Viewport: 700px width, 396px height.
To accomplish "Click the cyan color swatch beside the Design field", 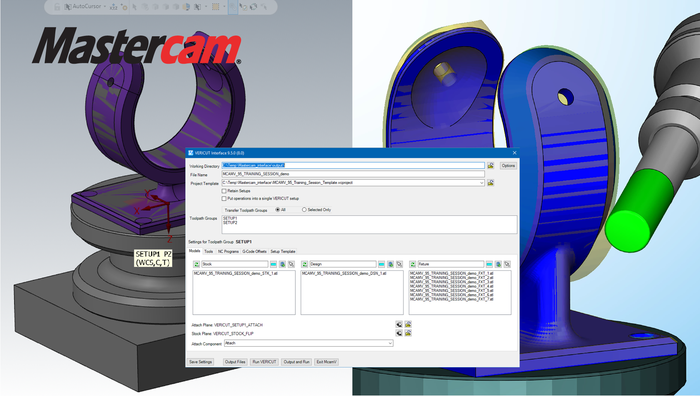I will coord(382,264).
